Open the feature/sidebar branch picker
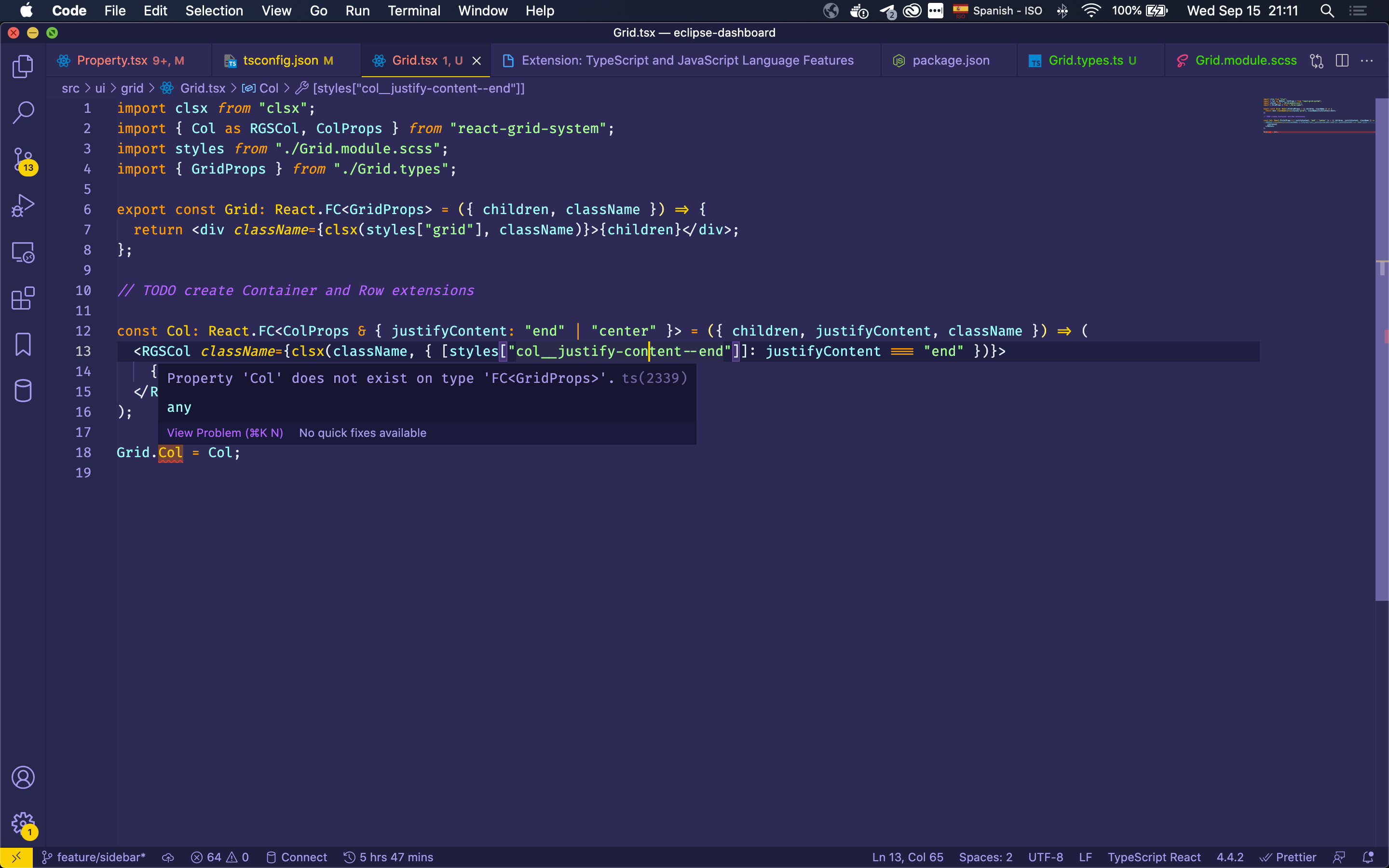This screenshot has height=868, width=1389. (94, 857)
